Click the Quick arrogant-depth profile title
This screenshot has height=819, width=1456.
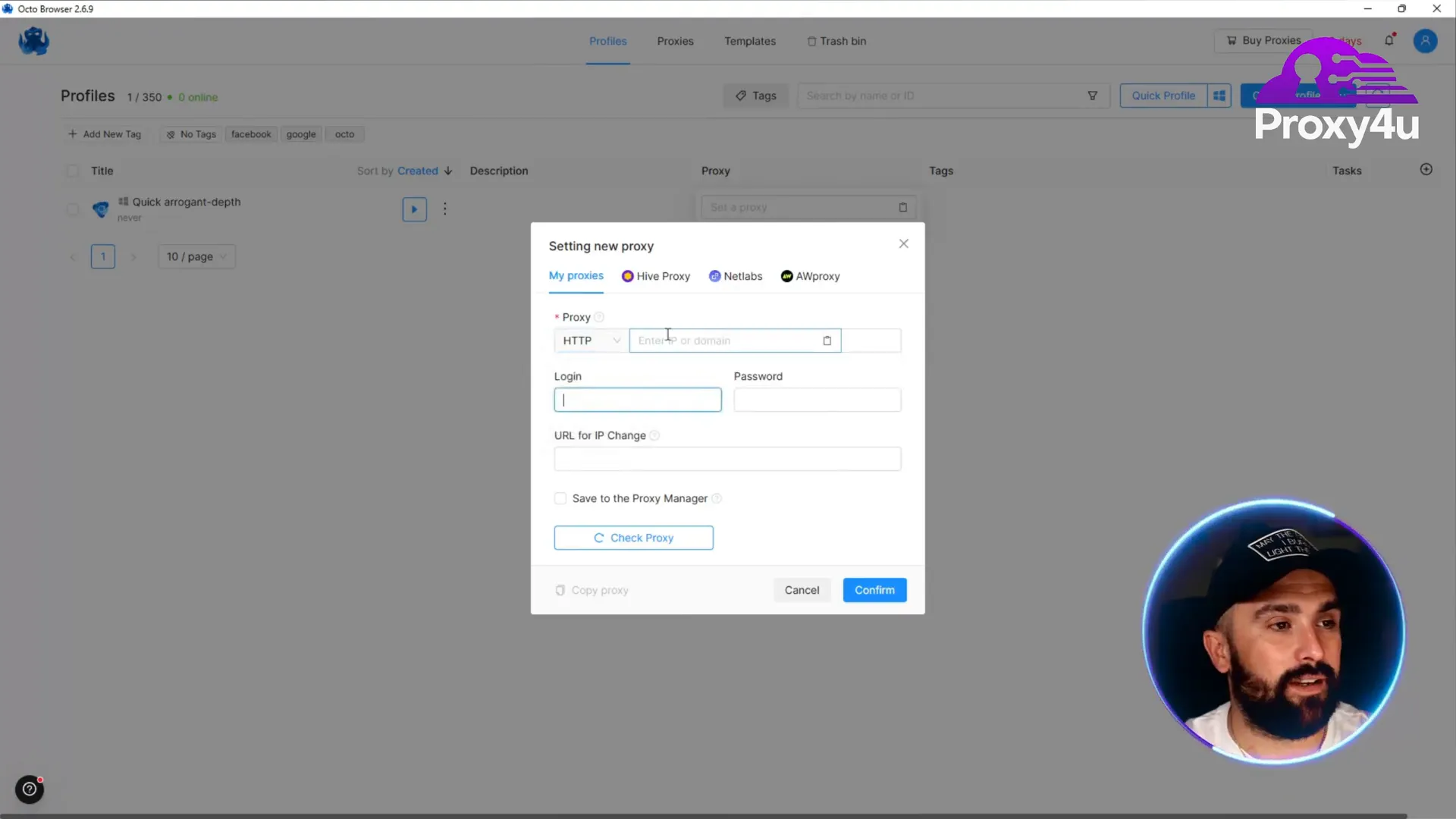tap(187, 202)
